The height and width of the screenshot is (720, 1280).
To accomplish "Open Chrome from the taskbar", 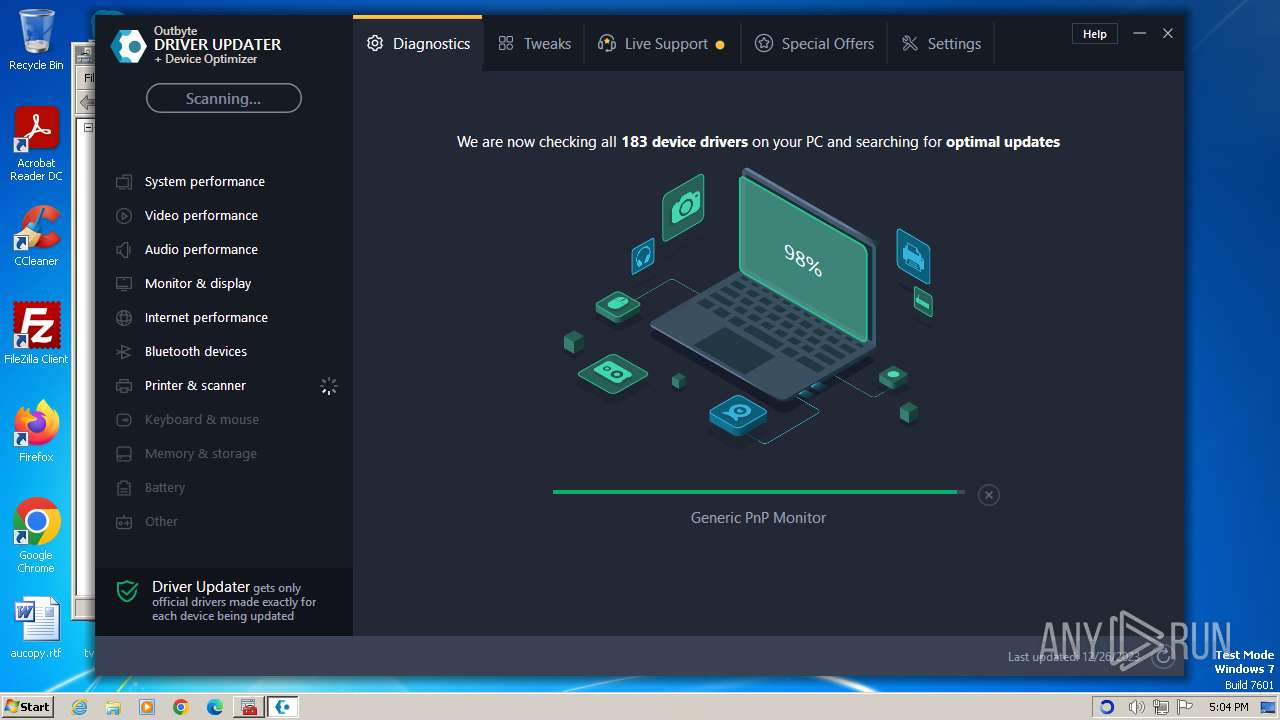I will (x=181, y=707).
